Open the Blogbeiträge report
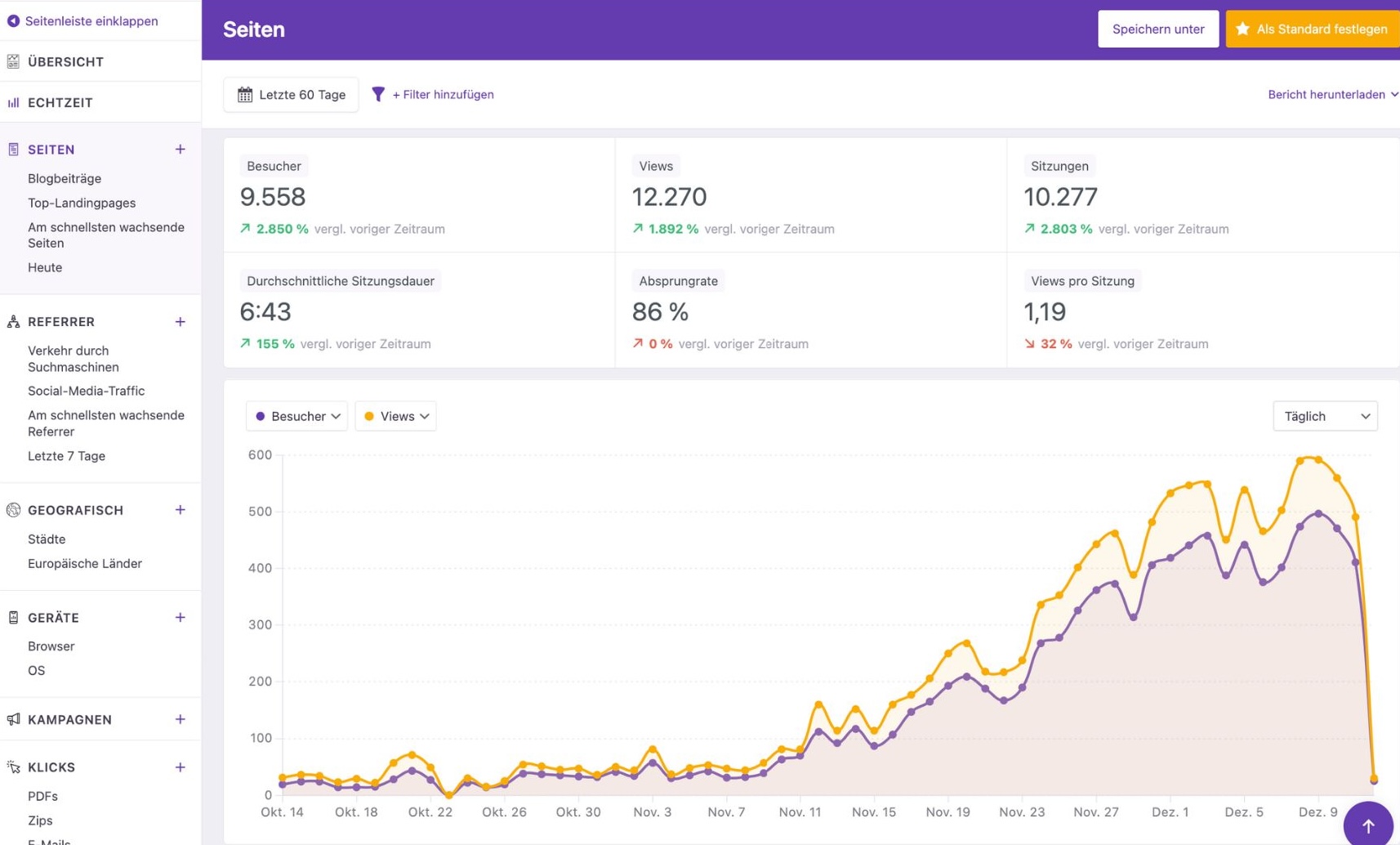Image resolution: width=1400 pixels, height=845 pixels. point(65,178)
